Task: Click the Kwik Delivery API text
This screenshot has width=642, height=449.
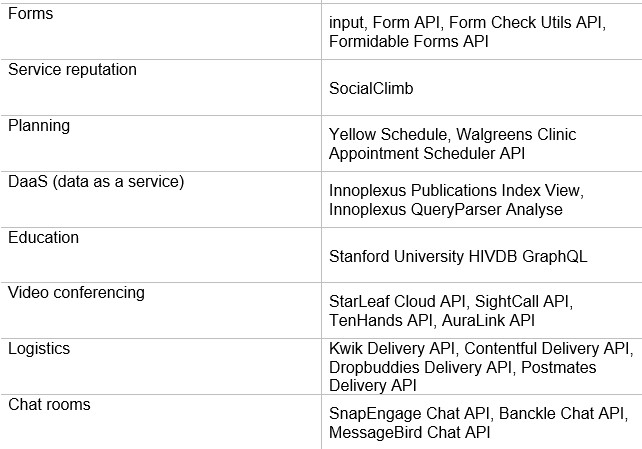Action: pos(393,349)
